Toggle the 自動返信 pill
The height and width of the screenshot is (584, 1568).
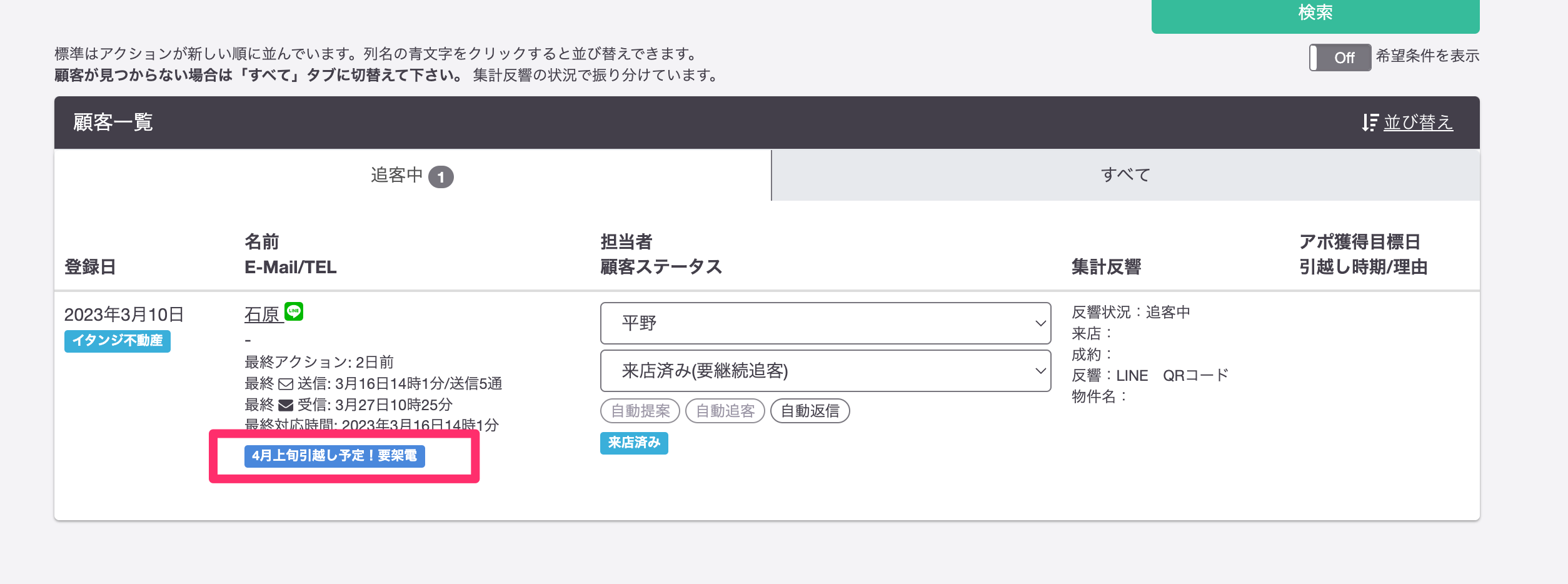coord(810,411)
